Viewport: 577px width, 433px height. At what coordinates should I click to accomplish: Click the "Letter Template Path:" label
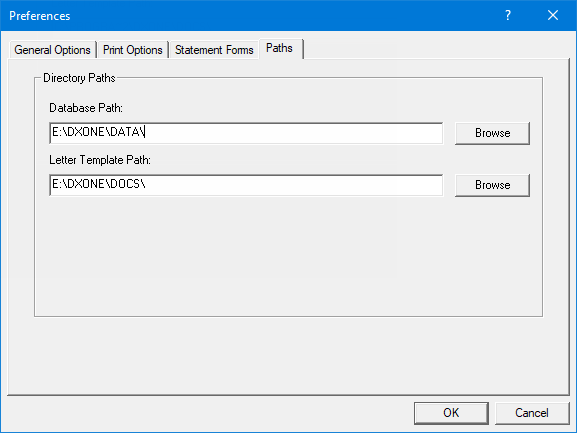point(100,160)
